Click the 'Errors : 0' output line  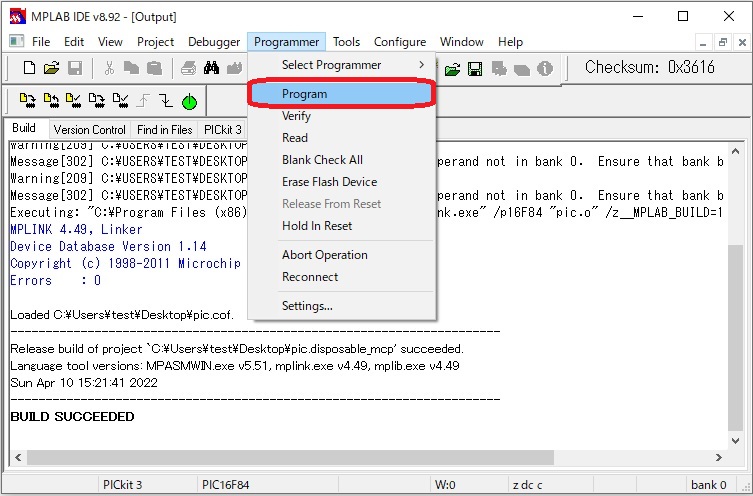pyautogui.click(x=55, y=280)
